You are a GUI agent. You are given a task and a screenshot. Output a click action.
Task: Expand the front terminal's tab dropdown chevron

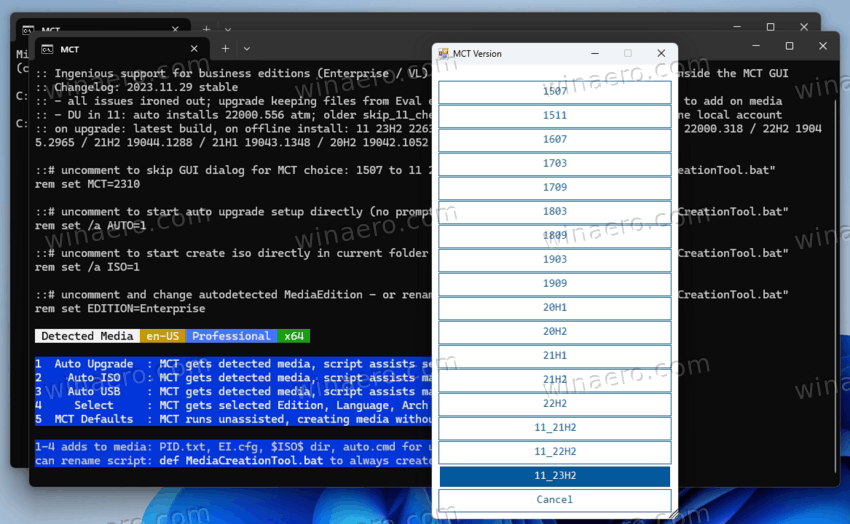(x=247, y=48)
